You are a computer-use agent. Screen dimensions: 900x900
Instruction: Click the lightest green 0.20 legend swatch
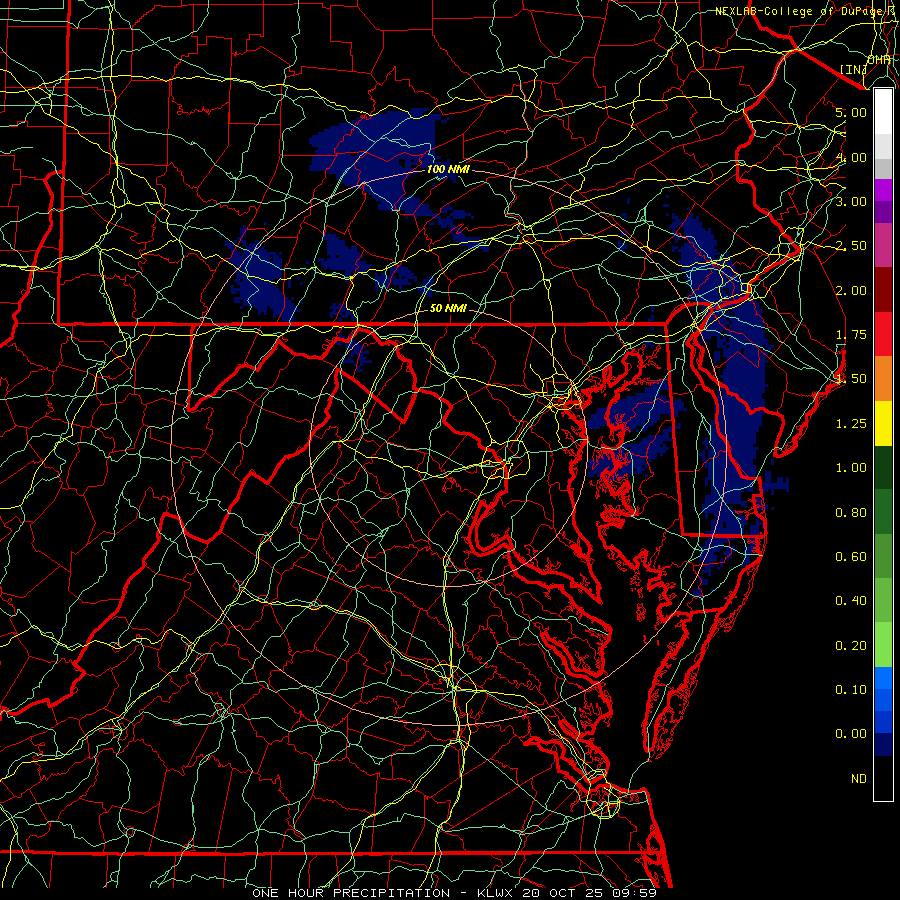(x=883, y=645)
